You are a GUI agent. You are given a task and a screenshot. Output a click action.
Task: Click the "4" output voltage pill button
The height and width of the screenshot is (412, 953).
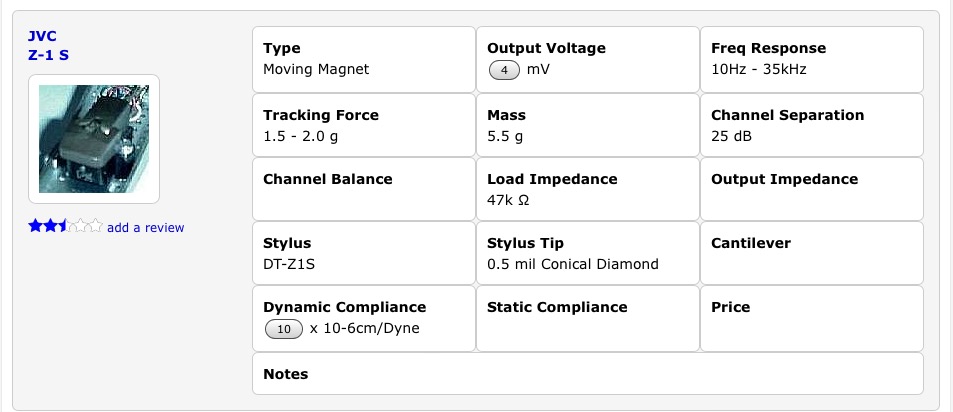pos(504,70)
